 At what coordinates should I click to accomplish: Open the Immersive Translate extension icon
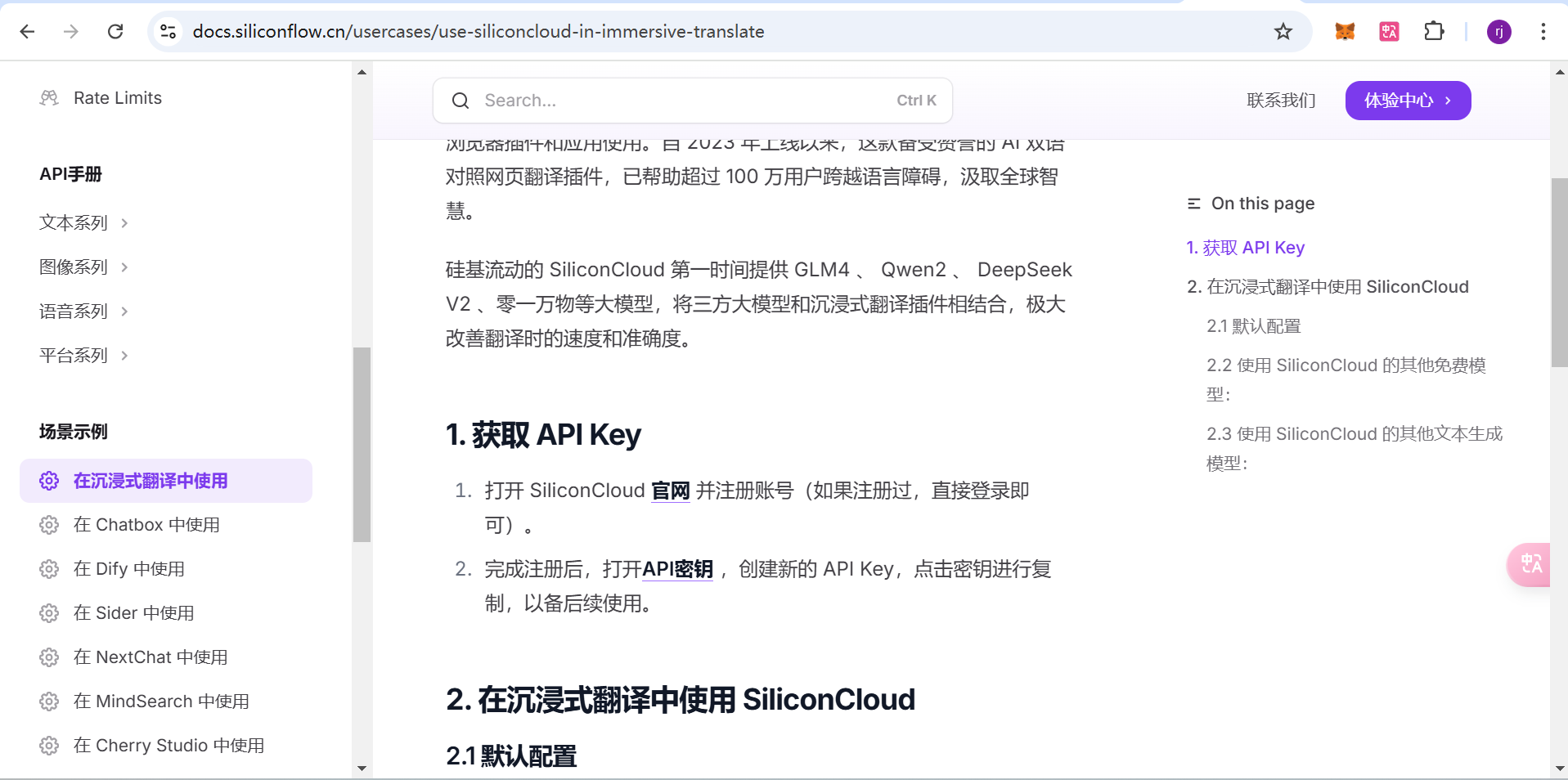1389,32
